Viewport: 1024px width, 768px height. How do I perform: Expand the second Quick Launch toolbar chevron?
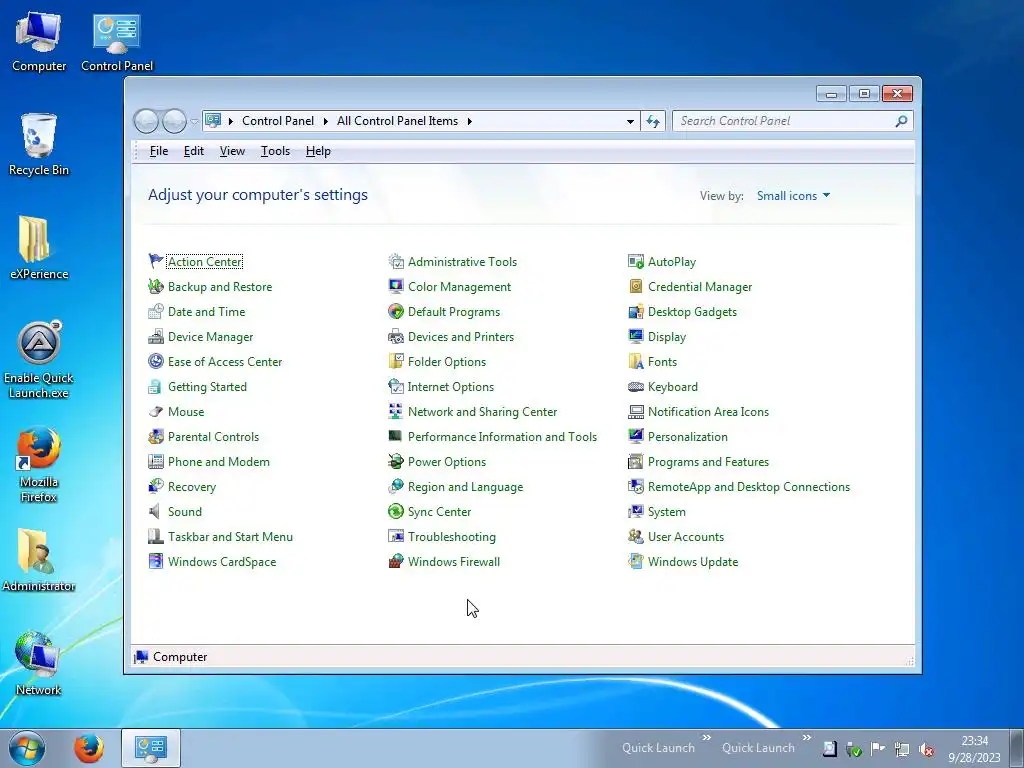807,737
